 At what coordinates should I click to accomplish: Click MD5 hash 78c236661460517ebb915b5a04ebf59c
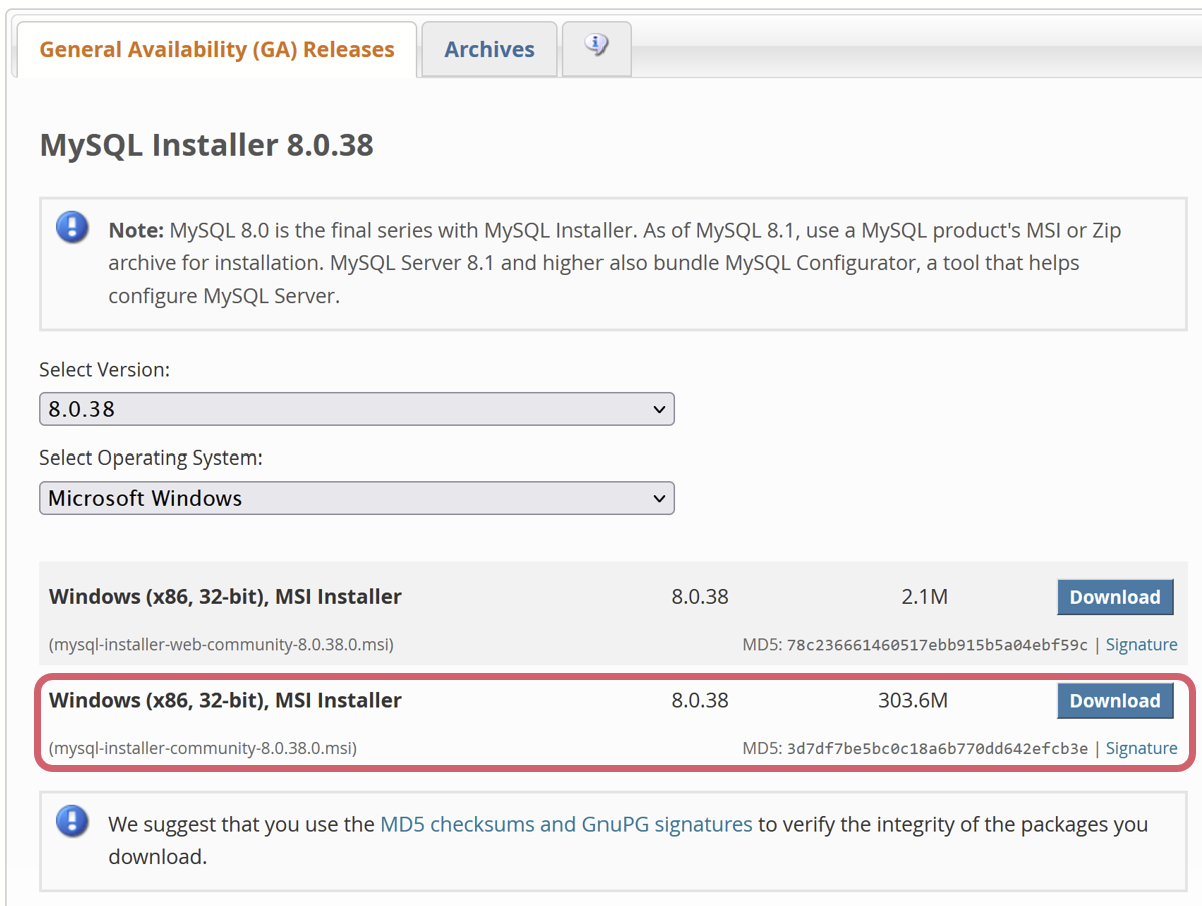[937, 645]
